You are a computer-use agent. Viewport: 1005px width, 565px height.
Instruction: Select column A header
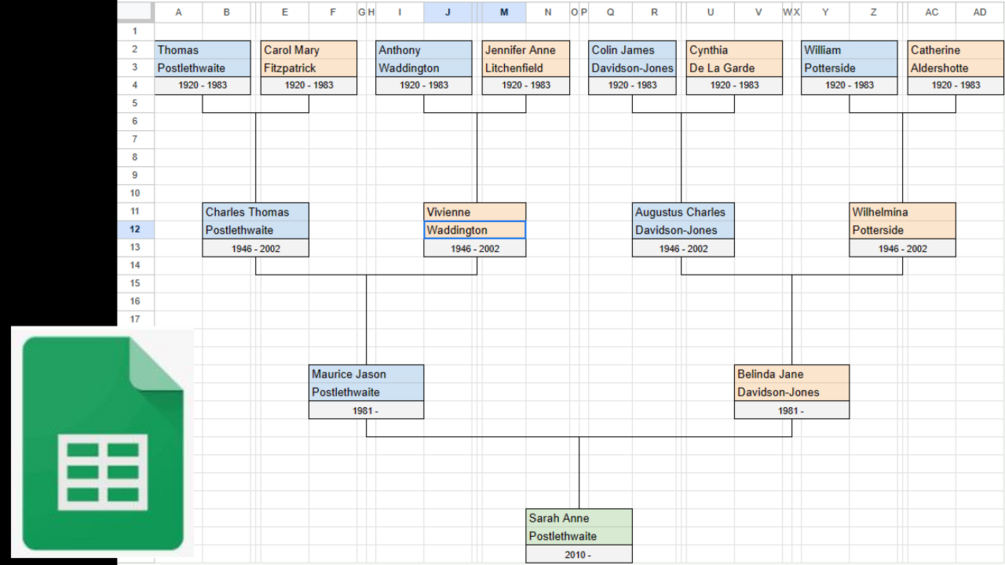[178, 12]
